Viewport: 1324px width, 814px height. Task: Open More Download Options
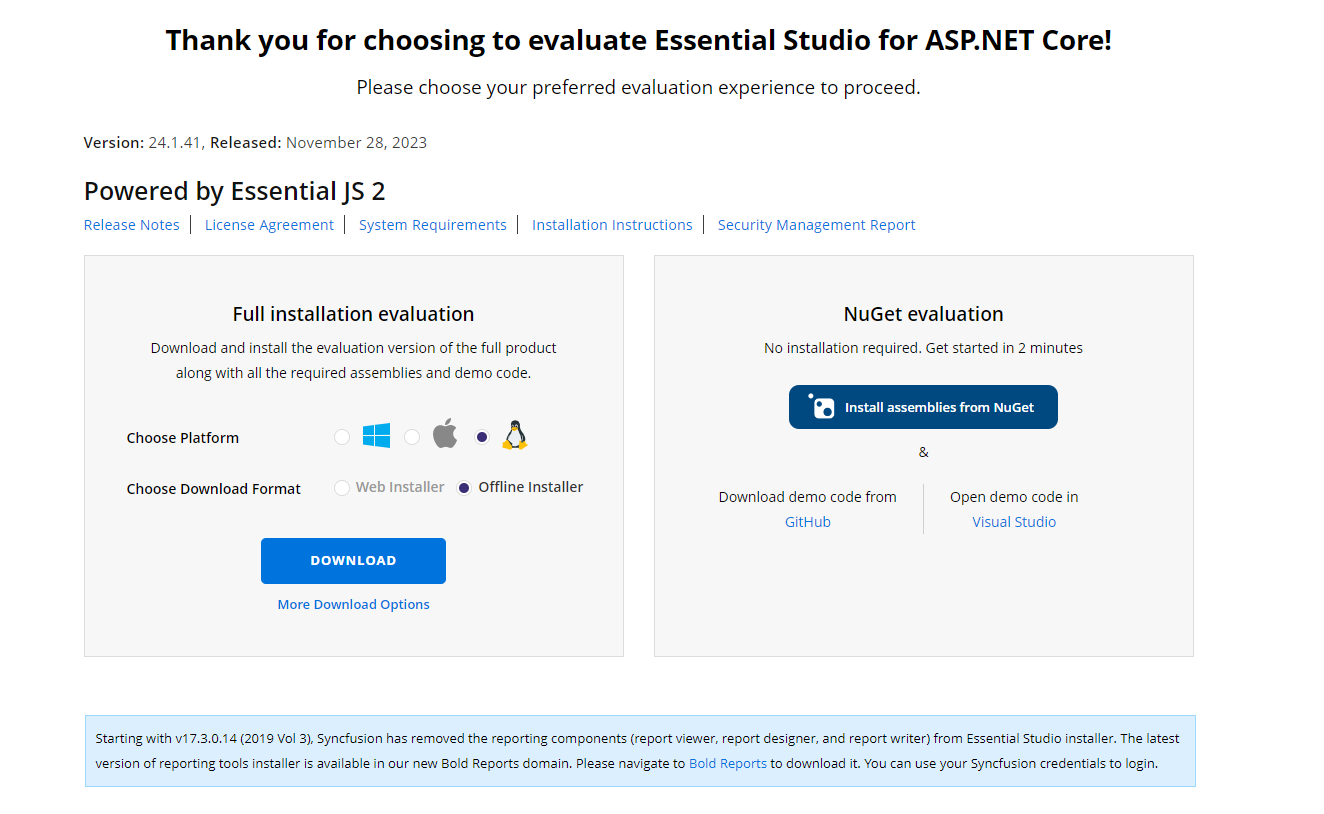pyautogui.click(x=353, y=604)
